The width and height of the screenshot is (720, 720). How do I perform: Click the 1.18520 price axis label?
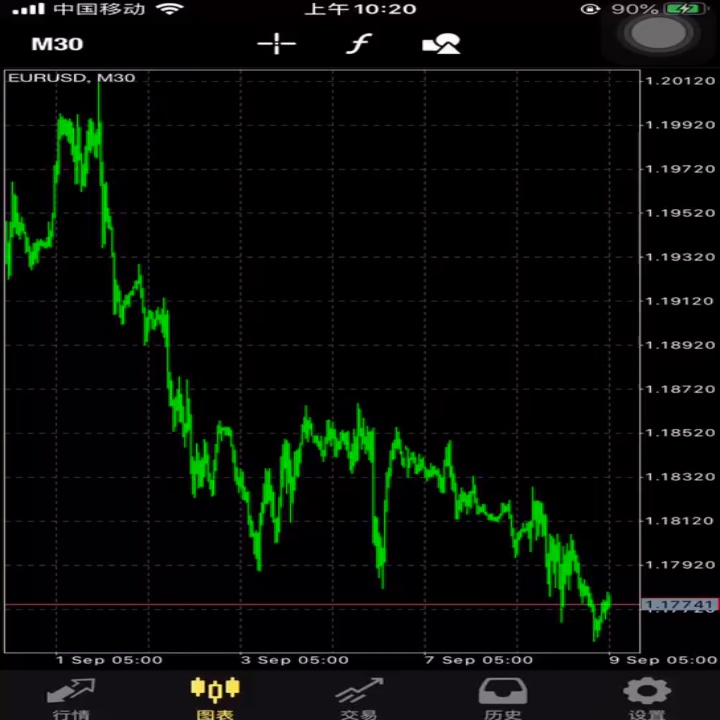click(681, 433)
